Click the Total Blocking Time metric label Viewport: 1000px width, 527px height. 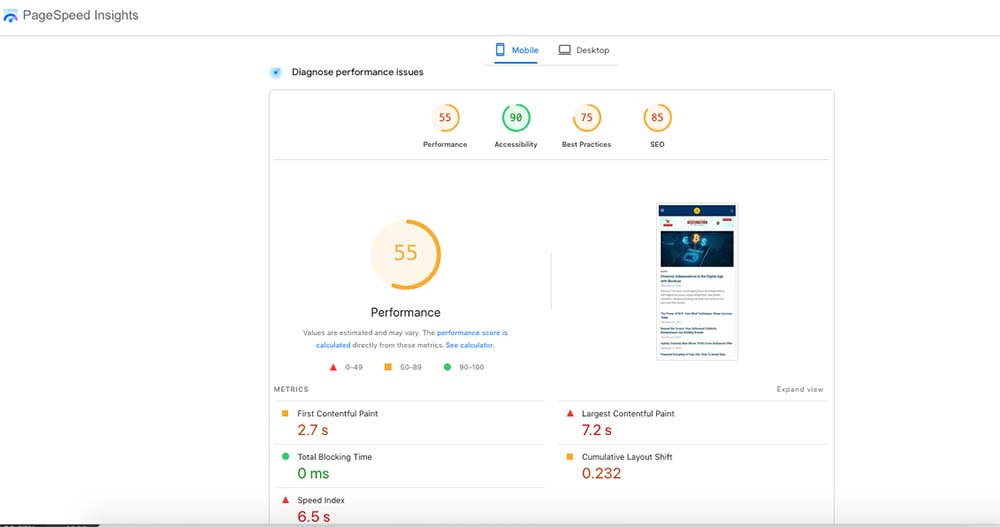click(334, 457)
